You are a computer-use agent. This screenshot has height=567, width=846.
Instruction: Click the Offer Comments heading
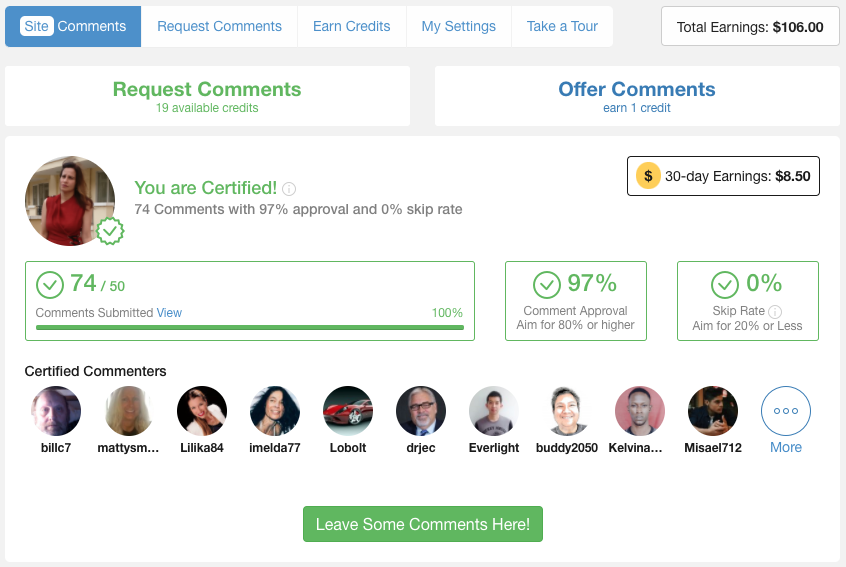click(637, 90)
